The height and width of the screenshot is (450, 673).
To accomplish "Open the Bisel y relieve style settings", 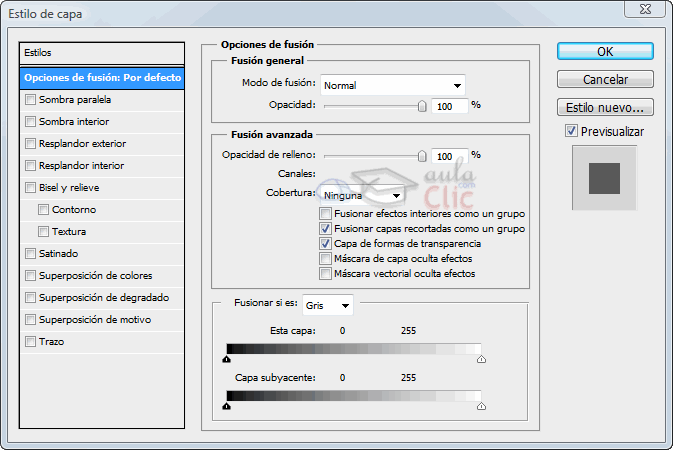I will [69, 188].
